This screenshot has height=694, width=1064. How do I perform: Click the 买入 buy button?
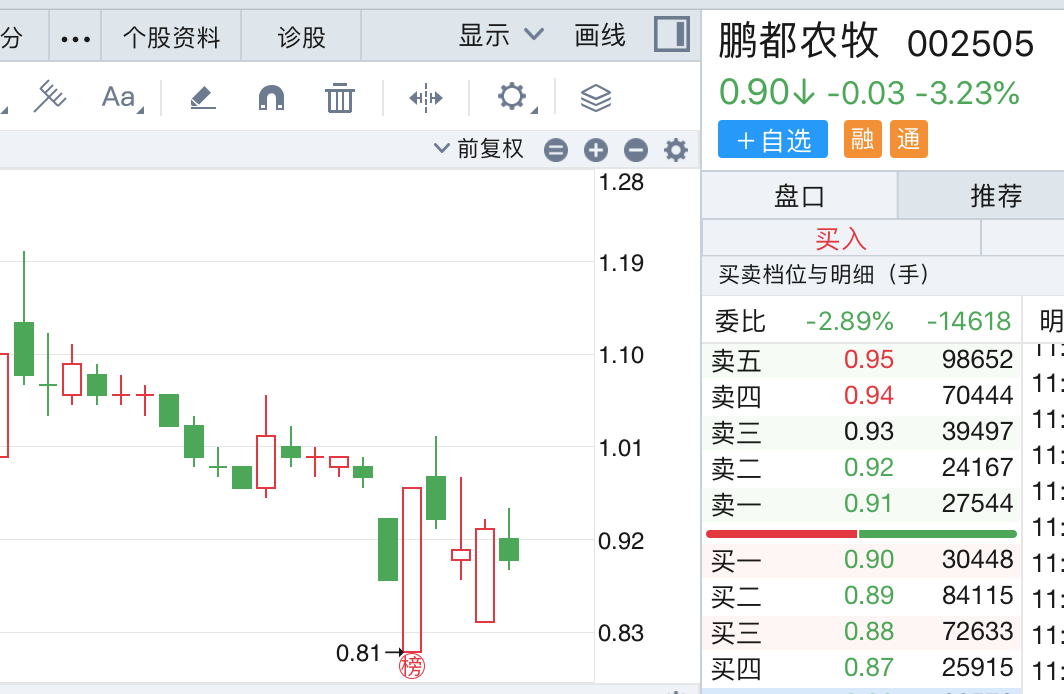841,238
